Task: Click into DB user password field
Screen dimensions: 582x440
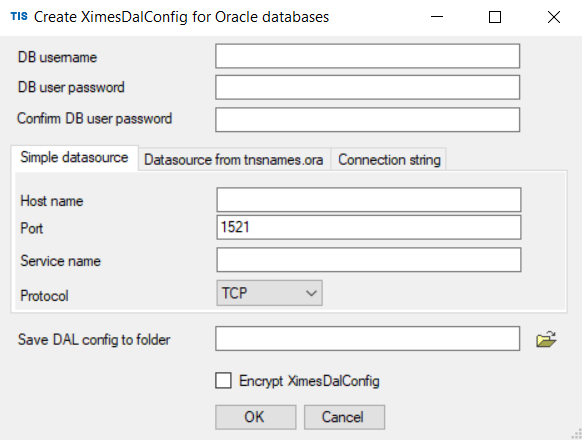Action: 367,87
